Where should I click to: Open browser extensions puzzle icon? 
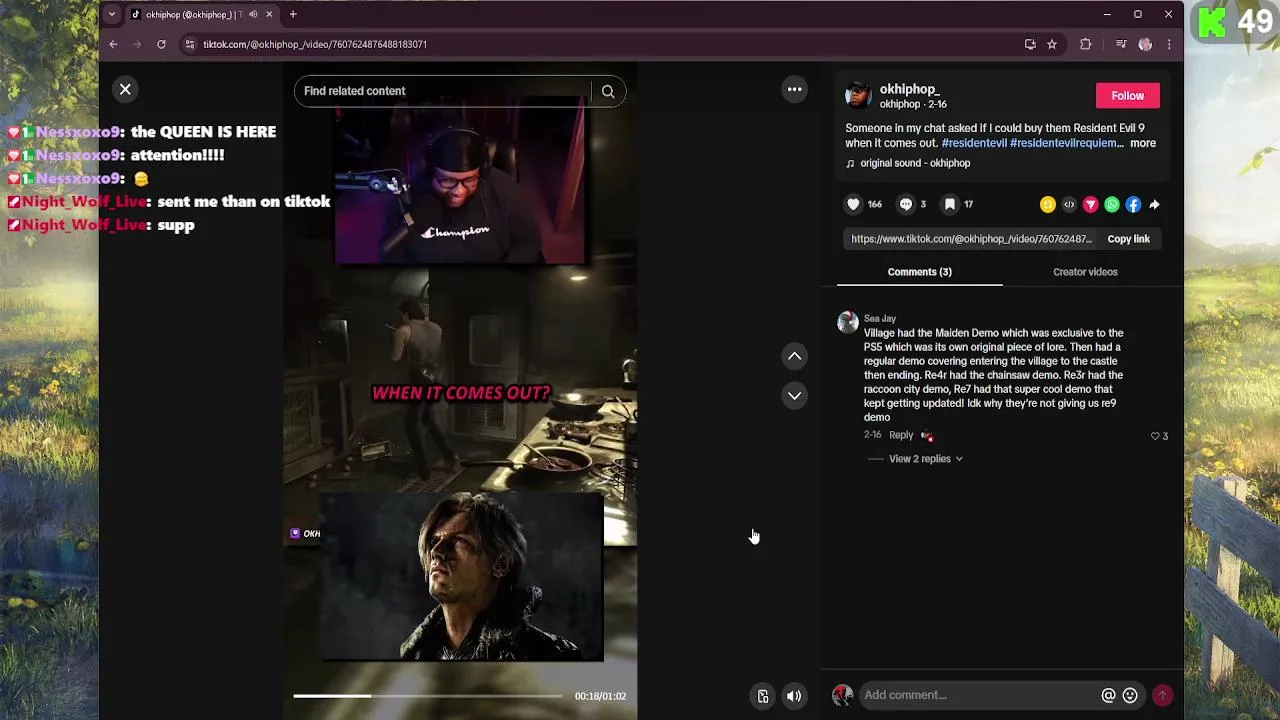click(1085, 44)
